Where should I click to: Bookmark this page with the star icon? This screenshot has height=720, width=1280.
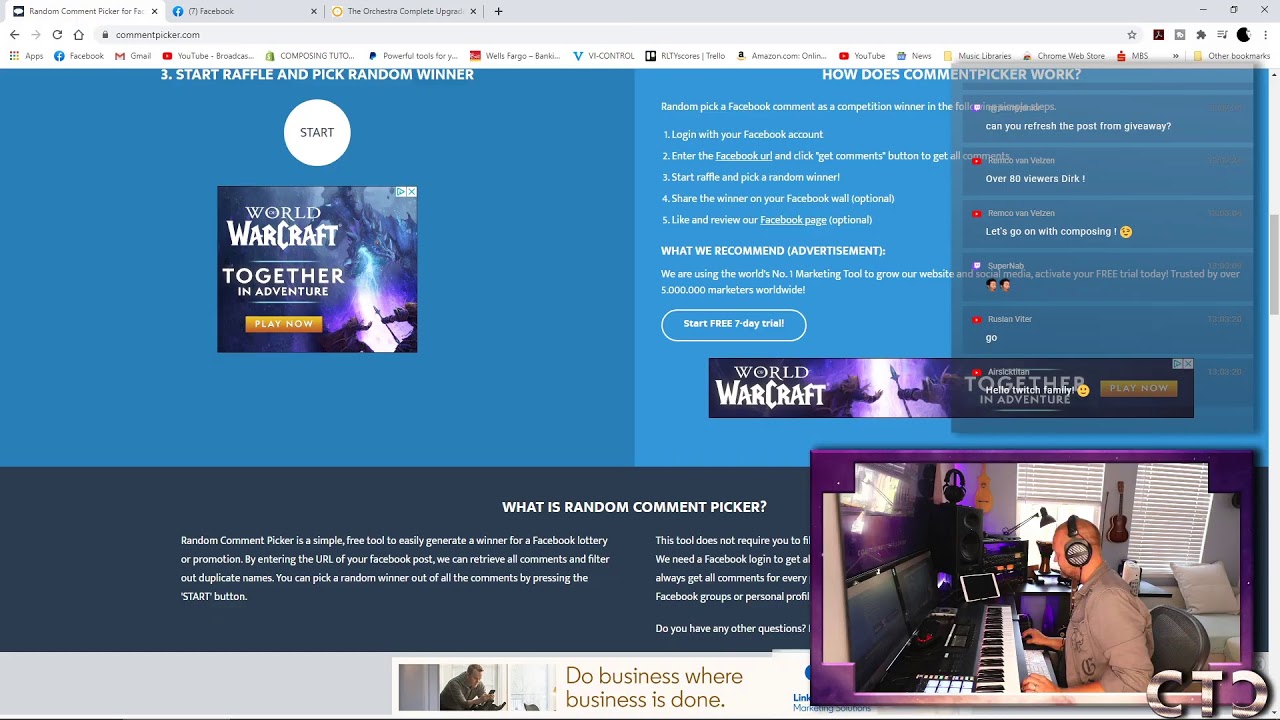(1132, 34)
